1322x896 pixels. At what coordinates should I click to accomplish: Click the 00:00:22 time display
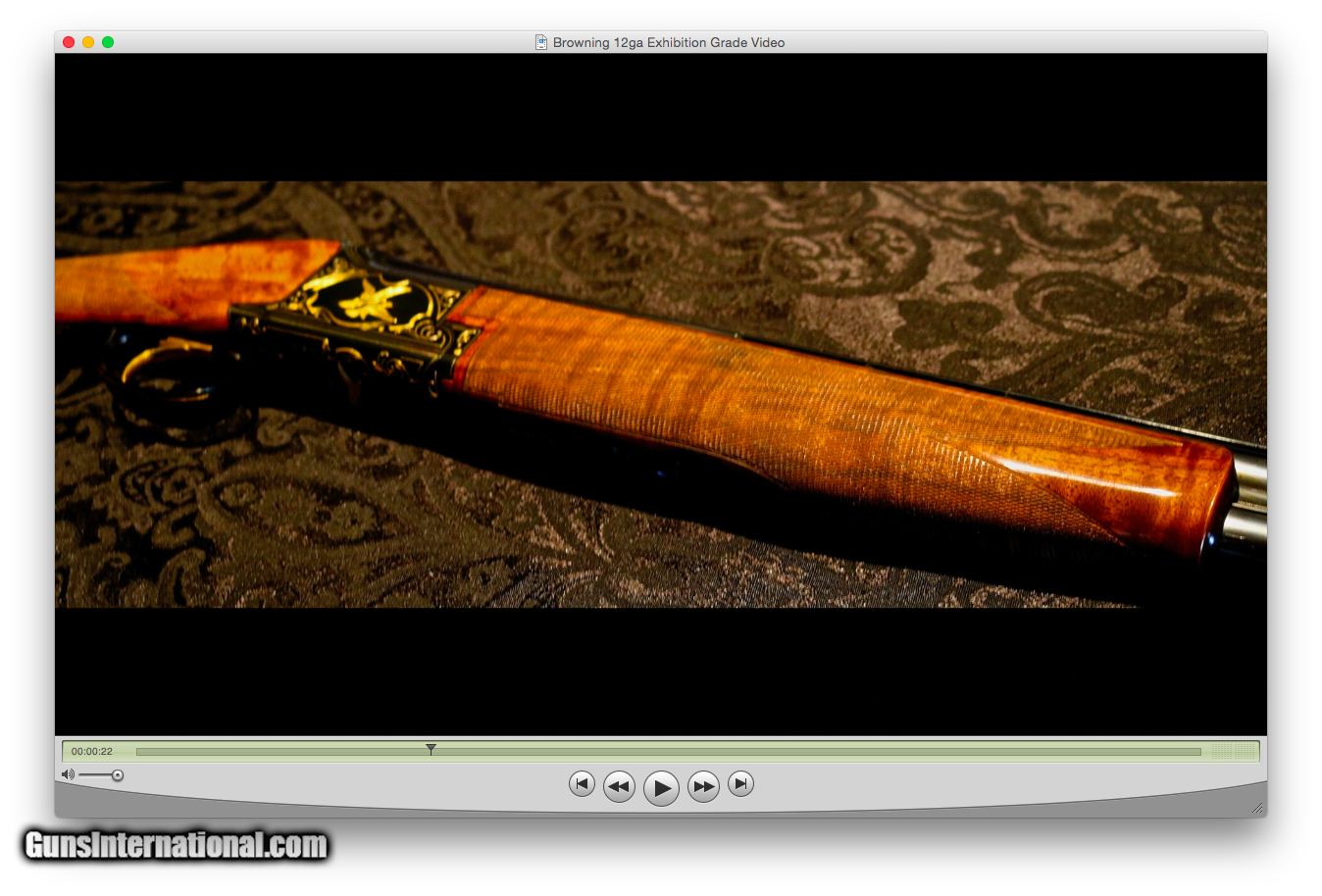pyautogui.click(x=92, y=752)
